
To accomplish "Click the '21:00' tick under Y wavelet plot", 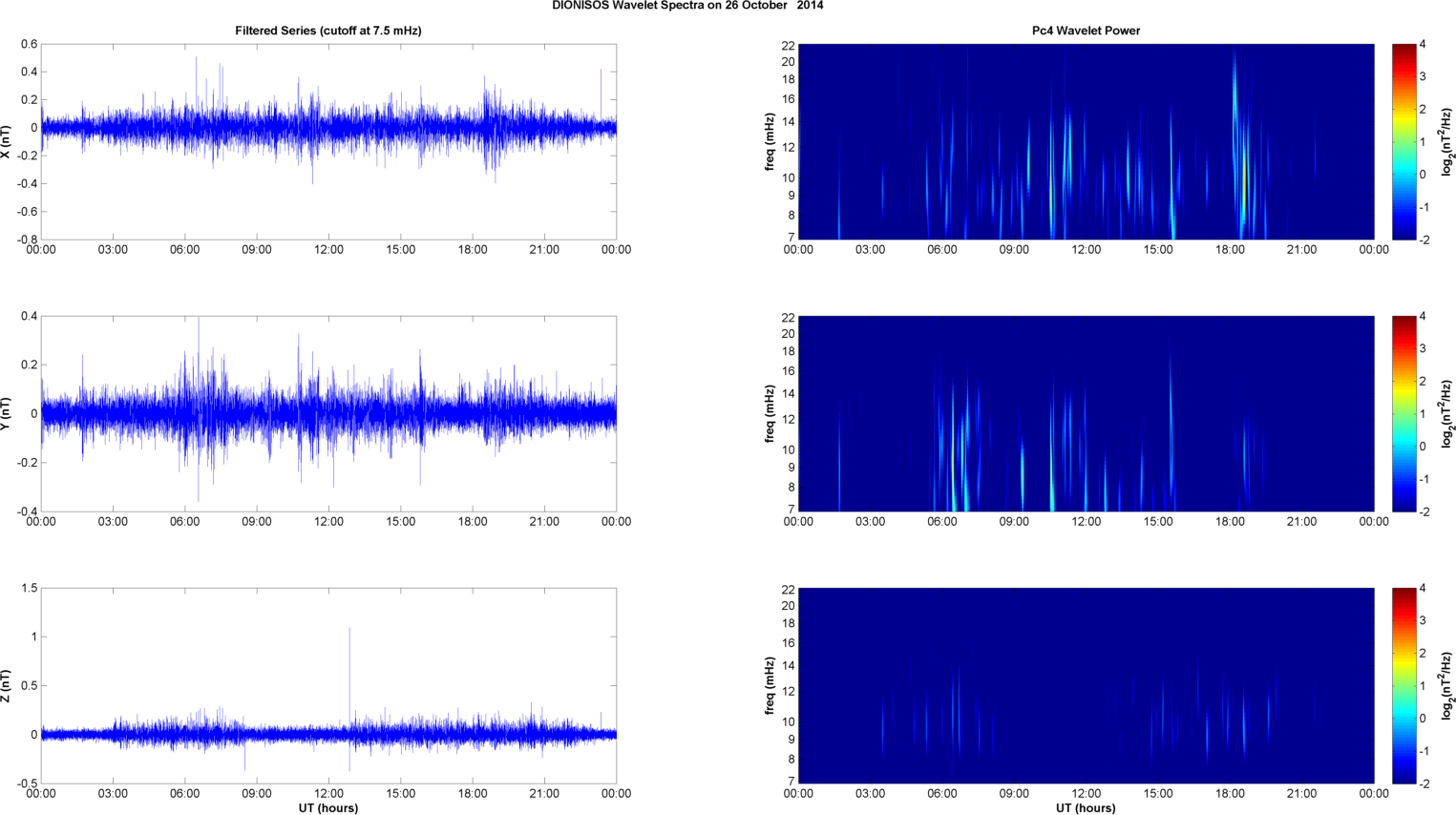I will coord(1301,522).
